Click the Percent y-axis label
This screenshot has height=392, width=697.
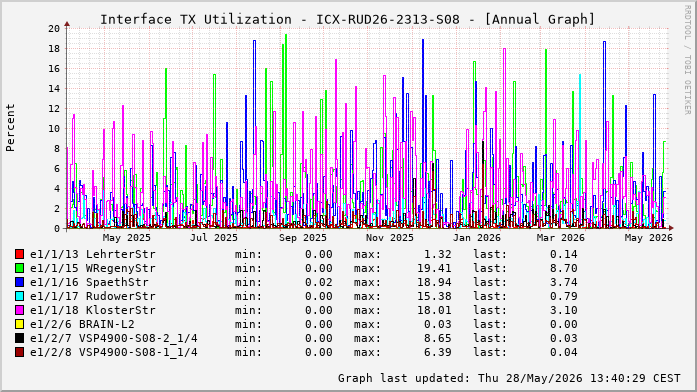coord(10,128)
